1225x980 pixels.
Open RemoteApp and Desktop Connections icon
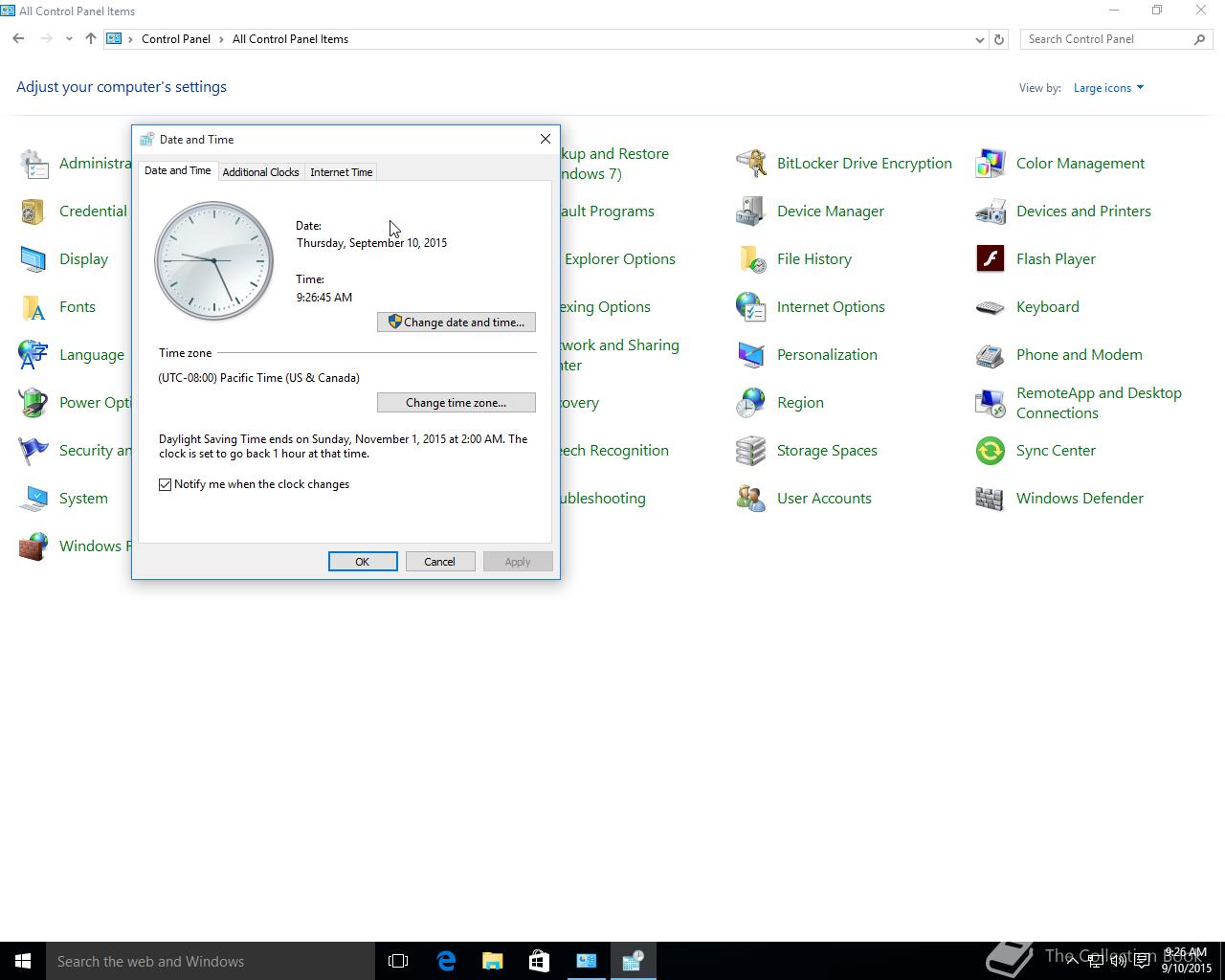click(x=991, y=403)
